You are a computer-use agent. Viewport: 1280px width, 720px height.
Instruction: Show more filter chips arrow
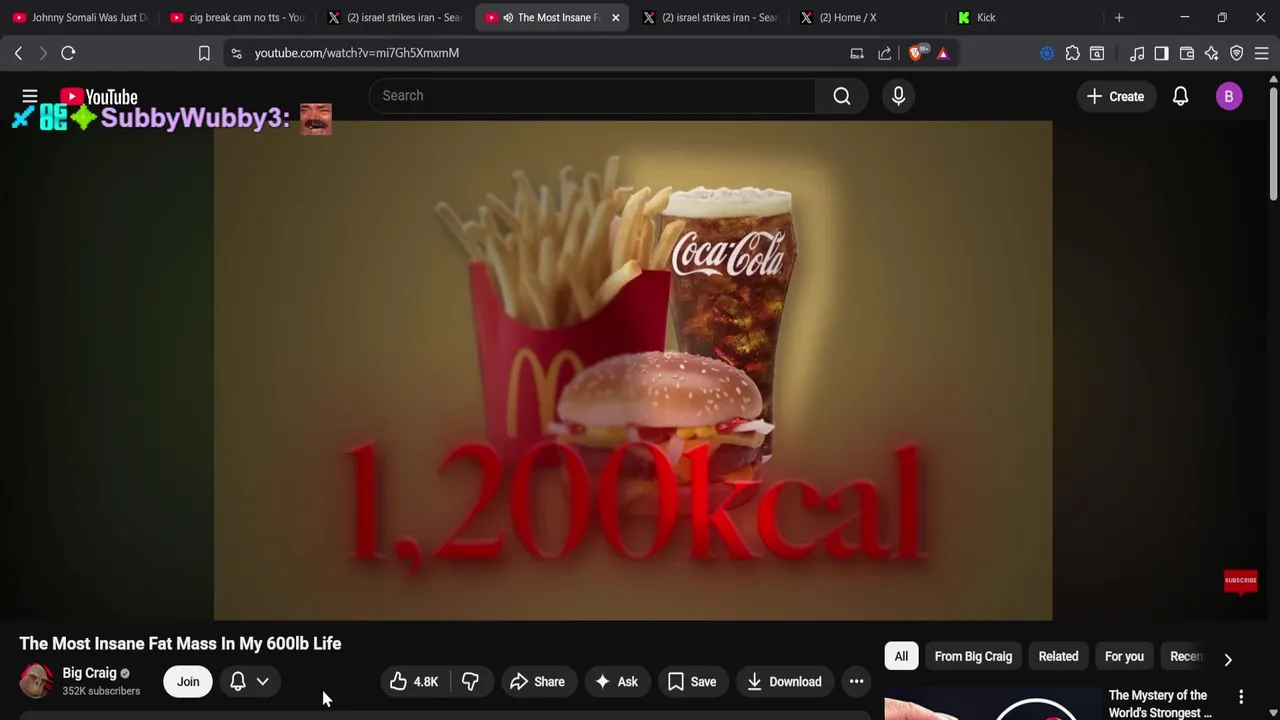pyautogui.click(x=1228, y=659)
